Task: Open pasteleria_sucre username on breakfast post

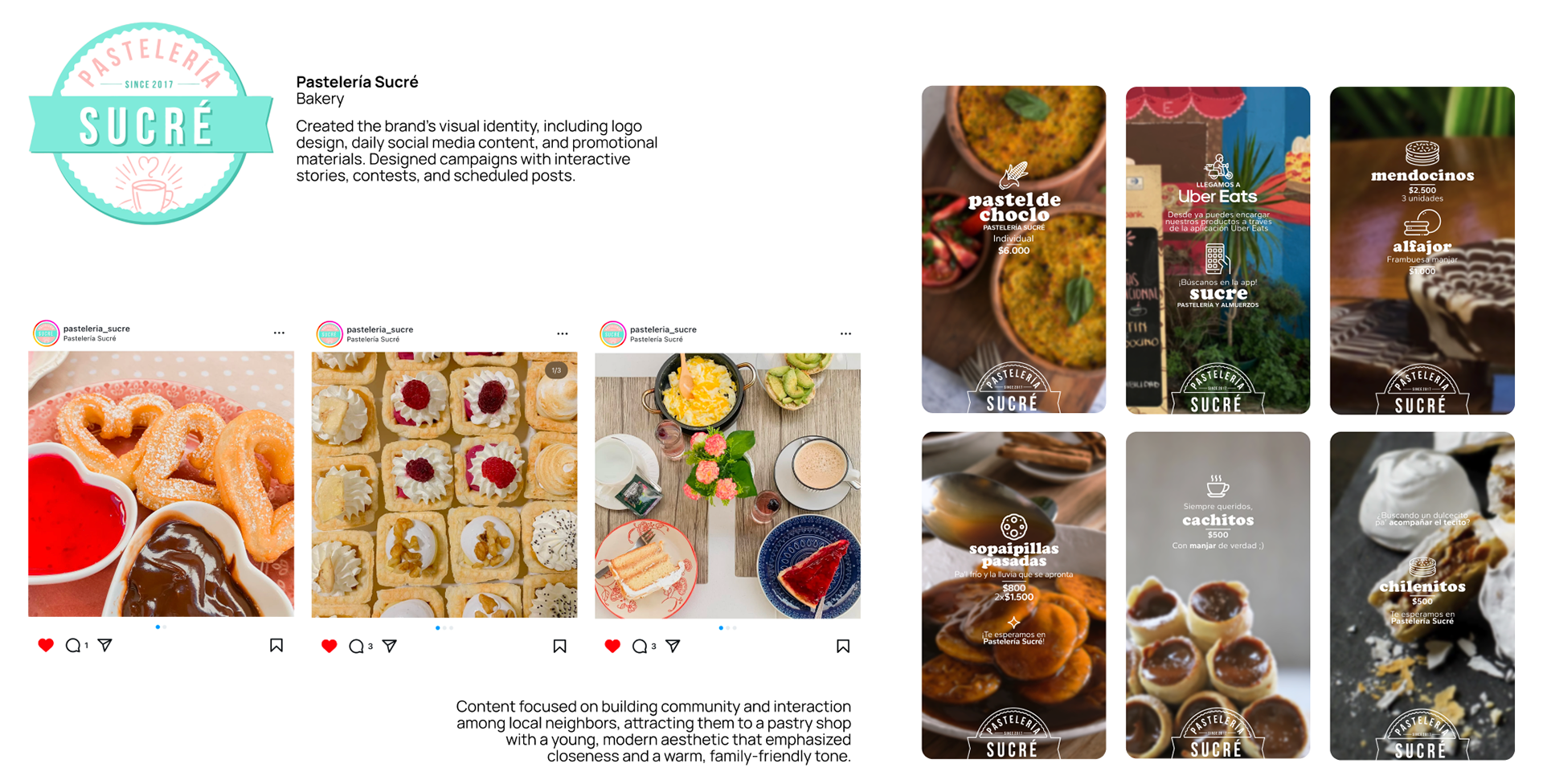Action: [663, 329]
